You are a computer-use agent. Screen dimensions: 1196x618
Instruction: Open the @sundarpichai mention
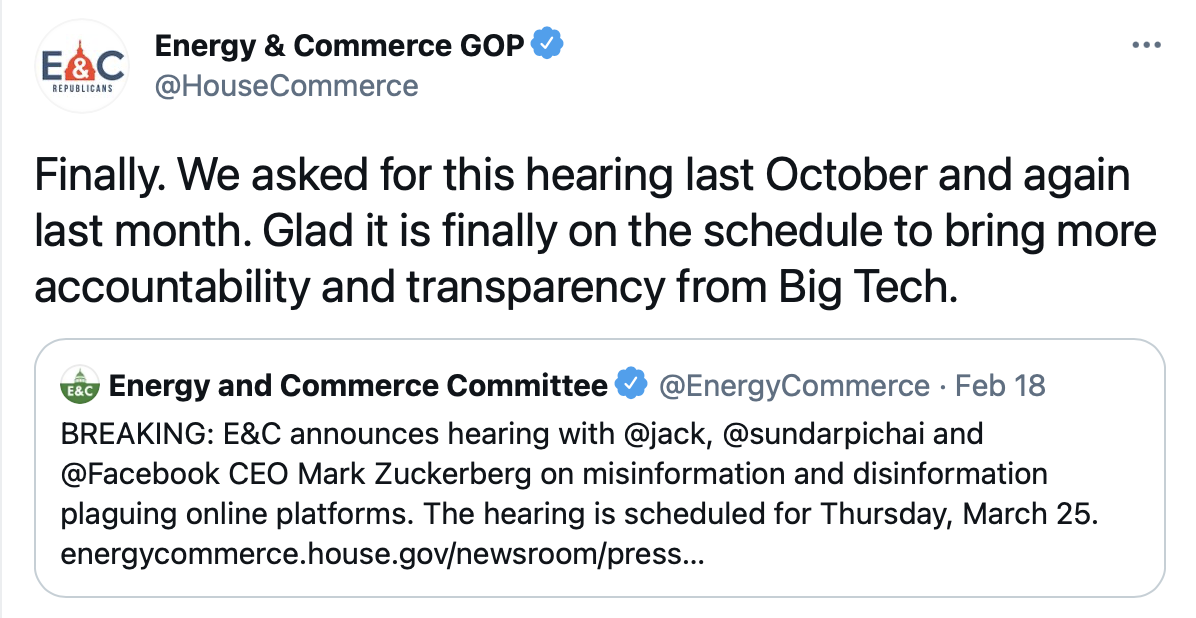point(823,434)
